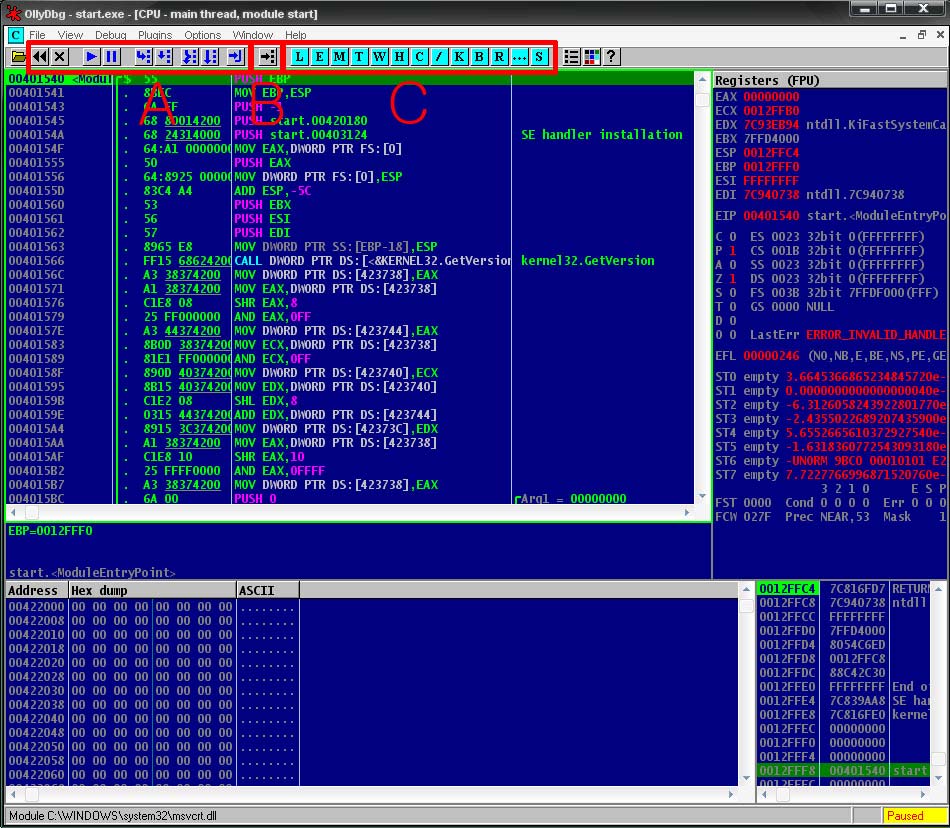Click the Hex dump column header
This screenshot has height=828, width=950.
[152, 591]
